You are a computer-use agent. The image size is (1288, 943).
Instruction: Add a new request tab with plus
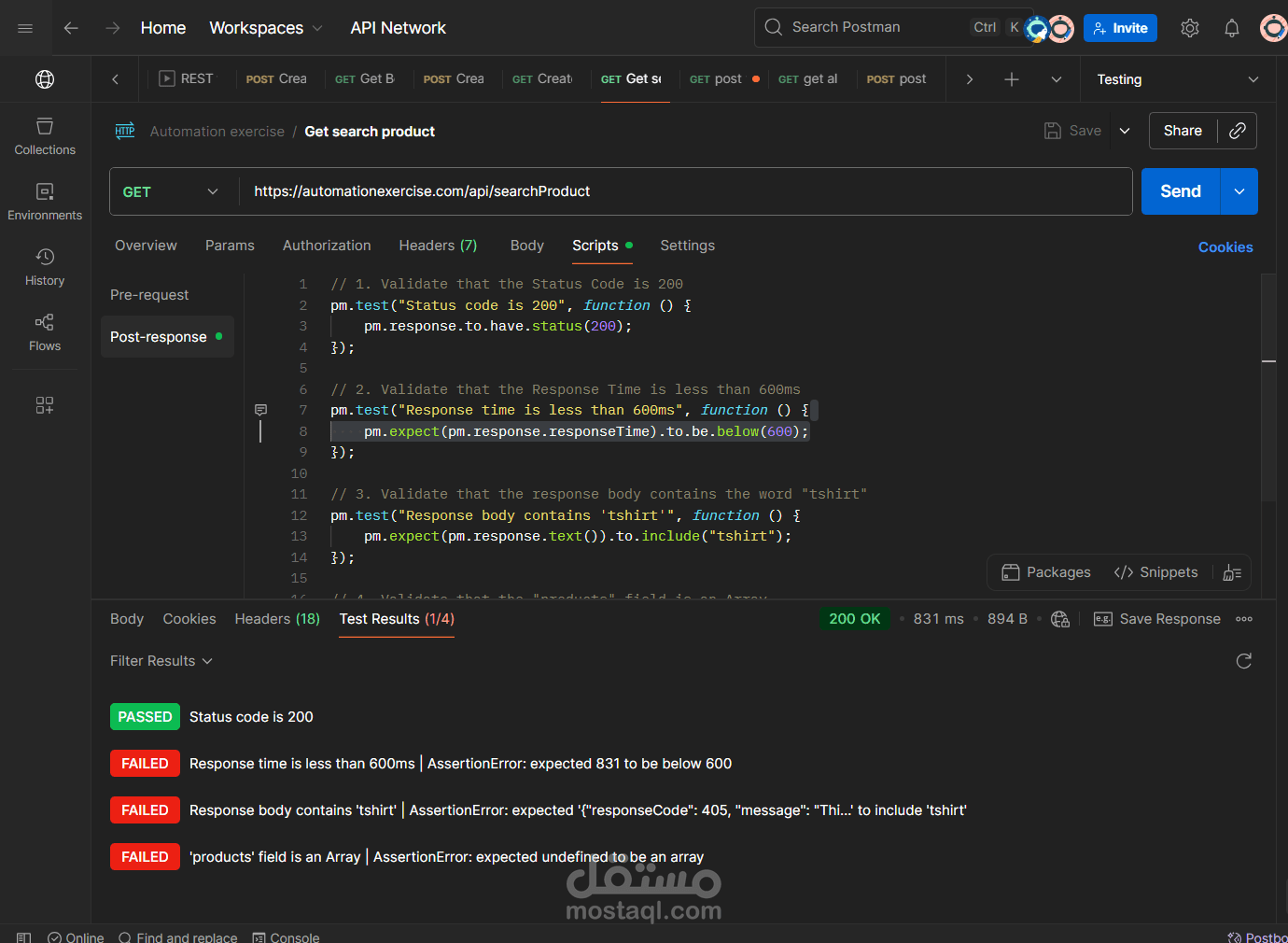coord(1012,79)
